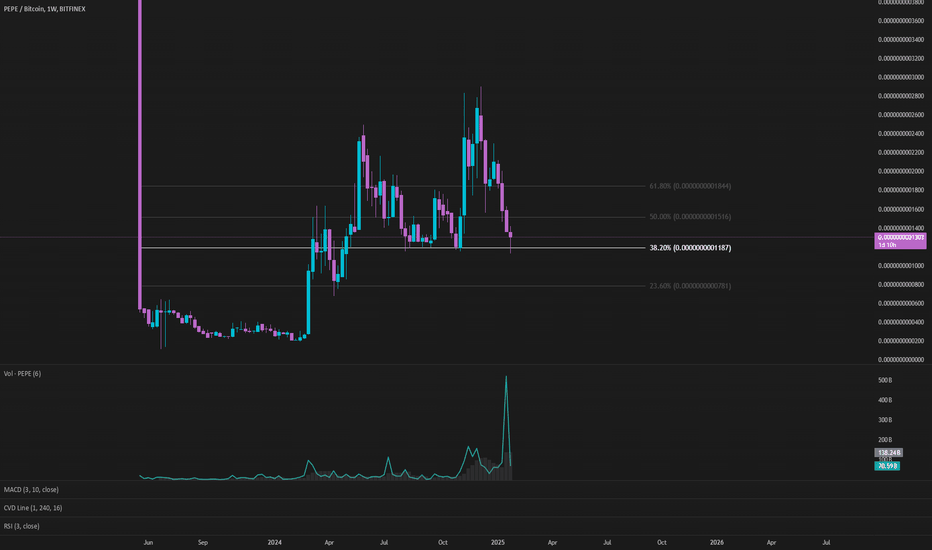This screenshot has height=550, width=932.
Task: Expand the RSI (3, close) indicator pane
Action: click(x=21, y=526)
